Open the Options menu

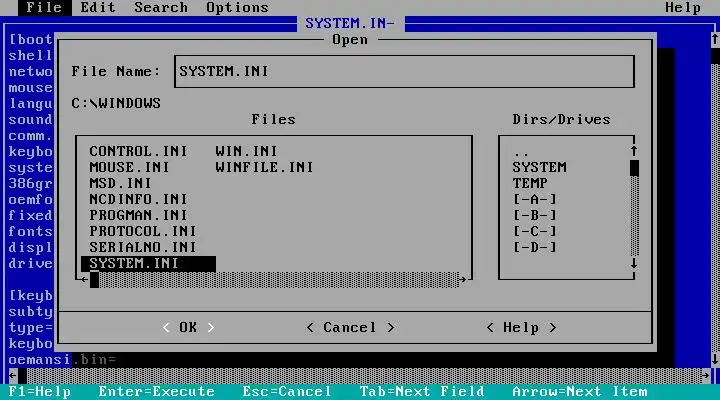237,7
